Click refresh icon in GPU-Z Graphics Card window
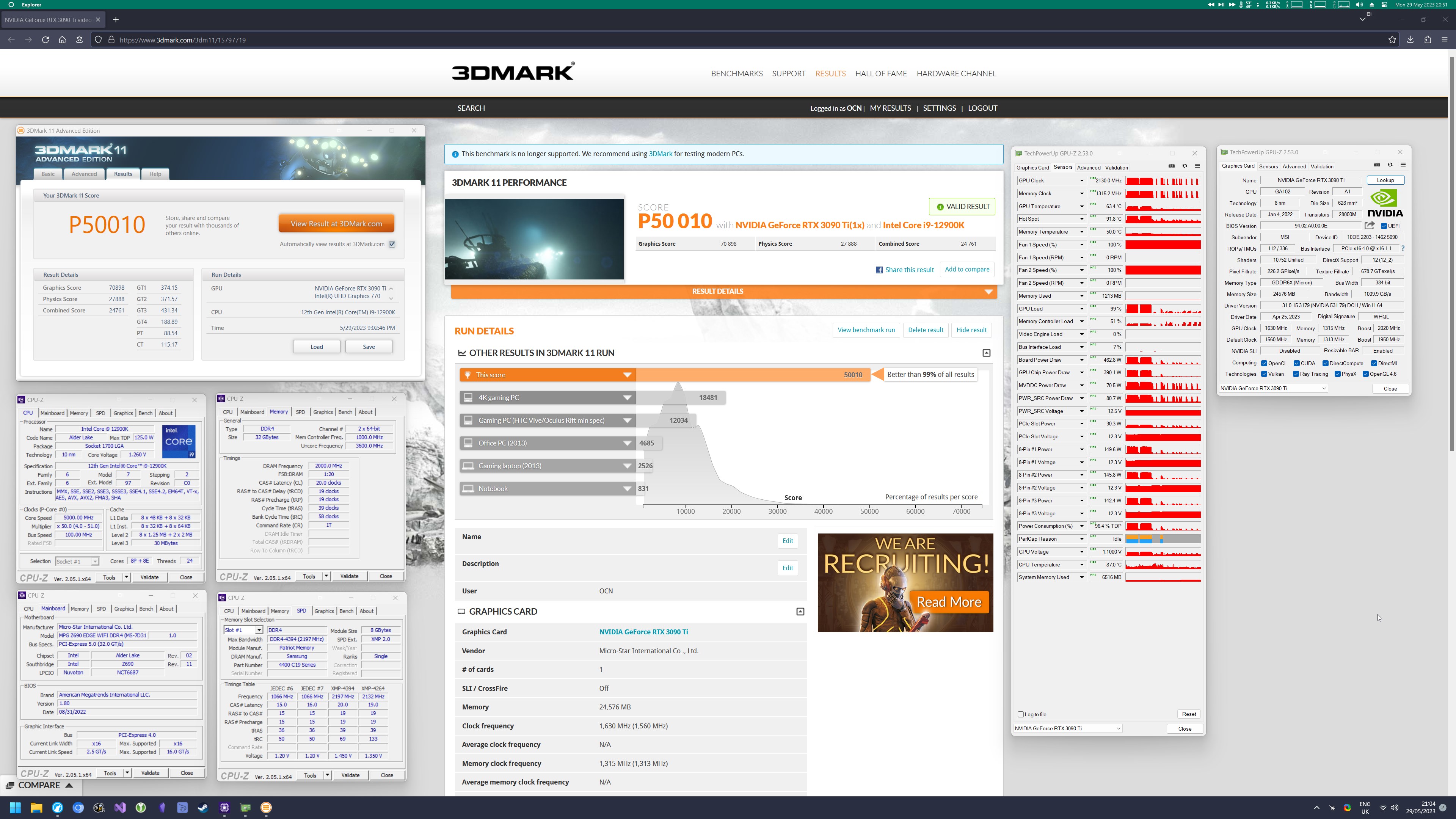The height and width of the screenshot is (819, 1456). click(1390, 166)
